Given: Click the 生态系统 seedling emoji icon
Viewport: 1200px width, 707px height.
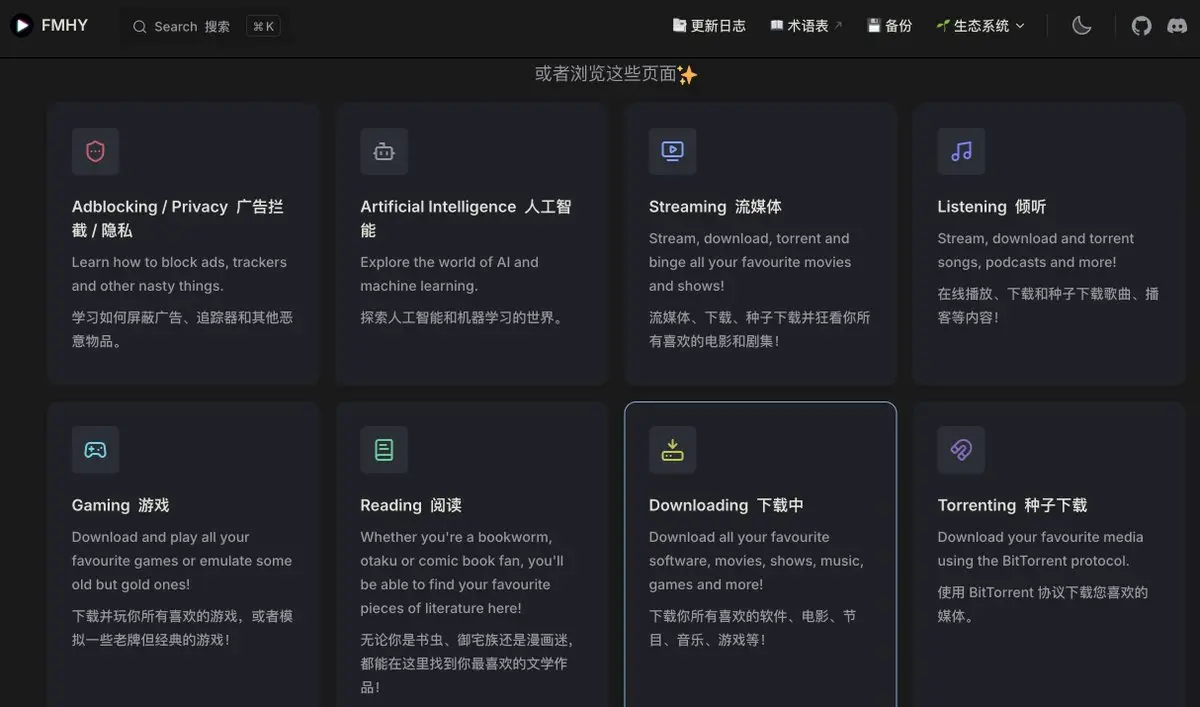Looking at the screenshot, I should (x=943, y=26).
